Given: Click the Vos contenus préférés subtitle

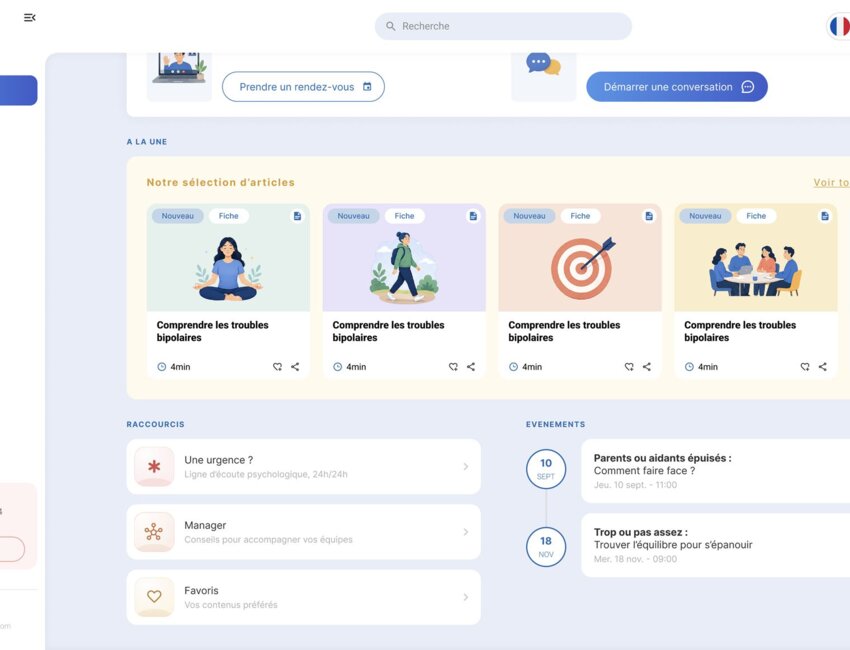Looking at the screenshot, I should click(231, 604).
